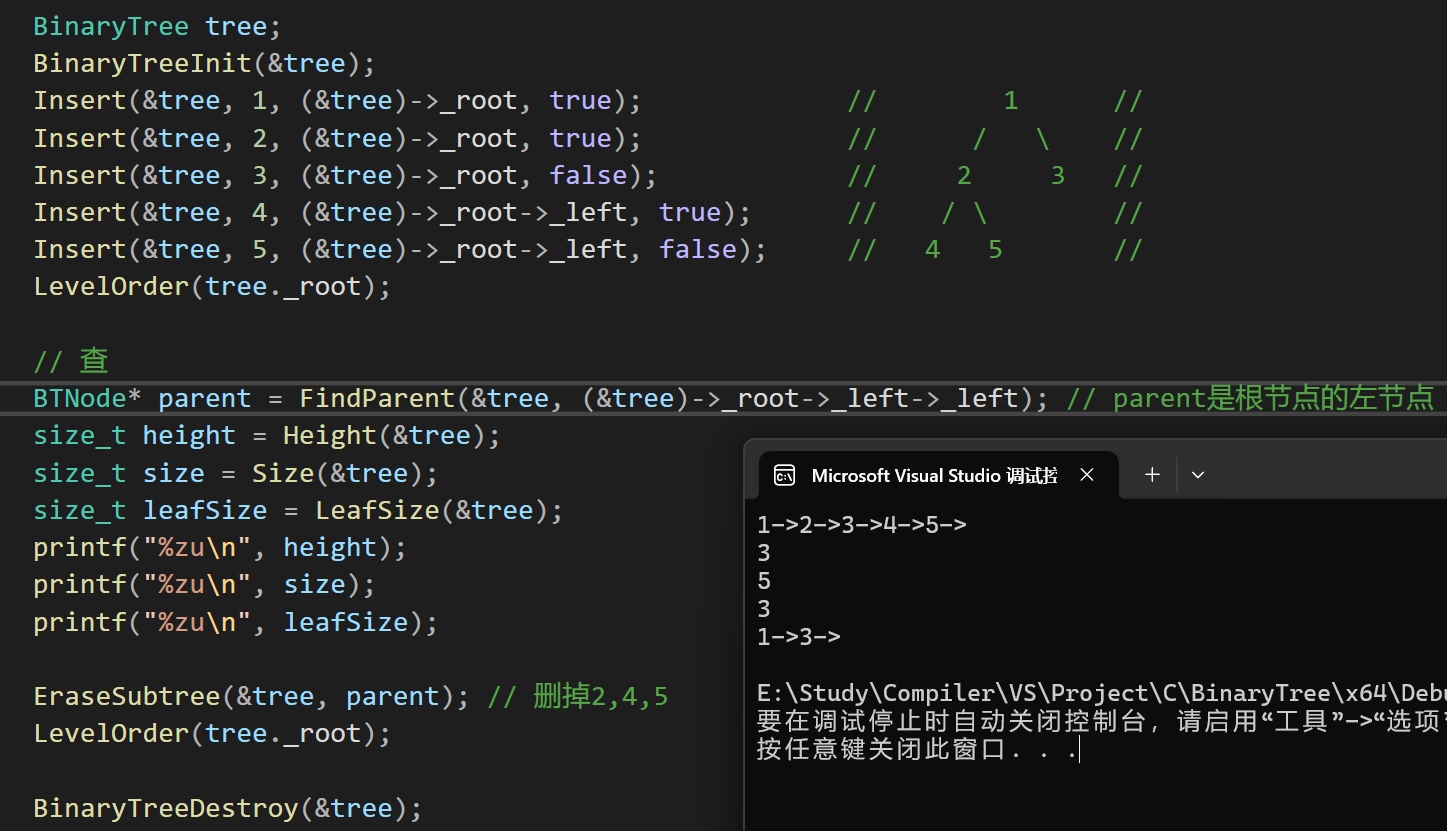The image size is (1447, 831).
Task: Open a new console tab with the plus button
Action: (x=1152, y=475)
